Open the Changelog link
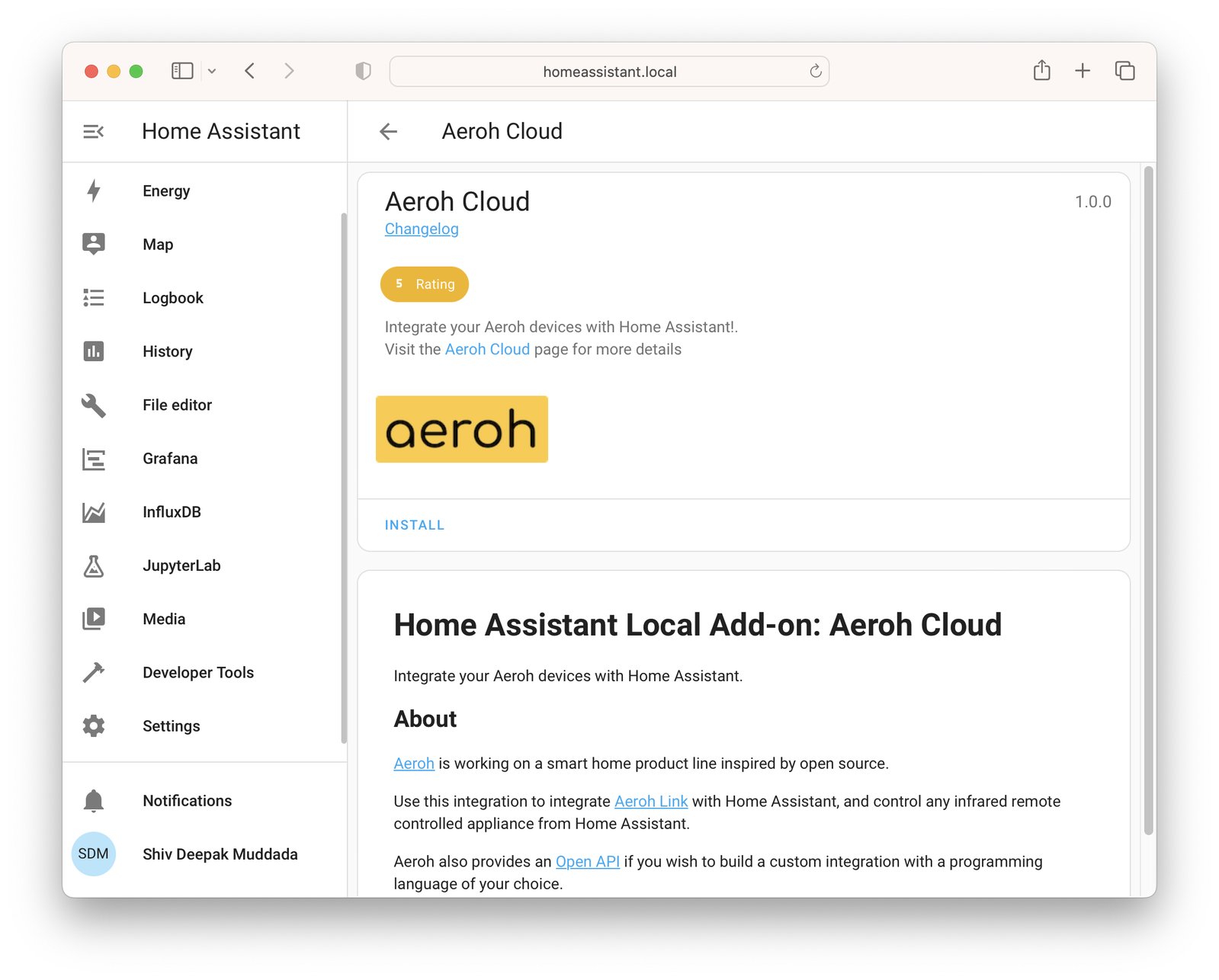 [x=422, y=229]
